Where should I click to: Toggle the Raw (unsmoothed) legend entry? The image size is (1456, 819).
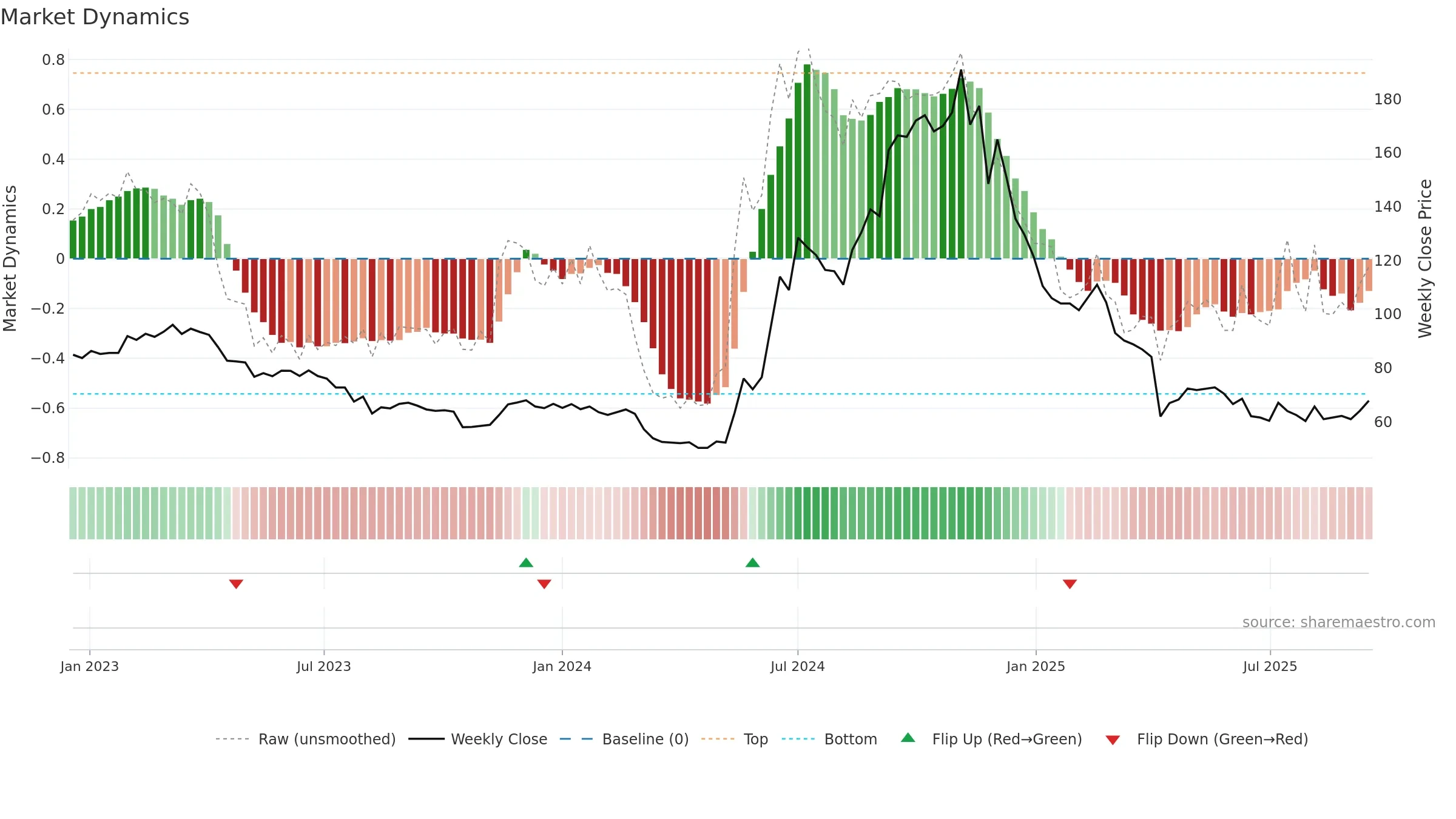(x=305, y=739)
